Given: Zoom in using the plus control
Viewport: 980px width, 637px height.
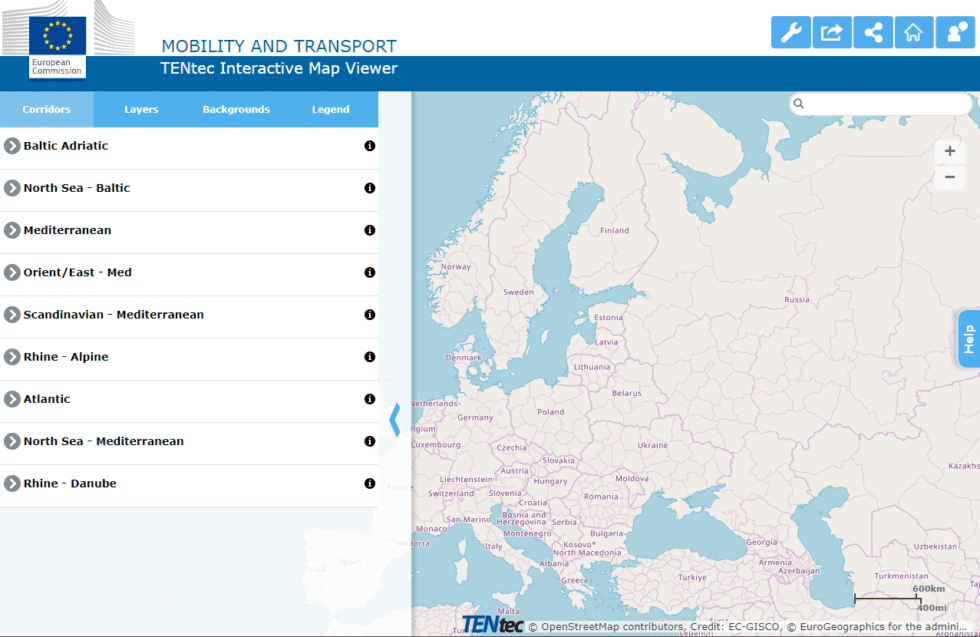Looking at the screenshot, I should coord(949,151).
